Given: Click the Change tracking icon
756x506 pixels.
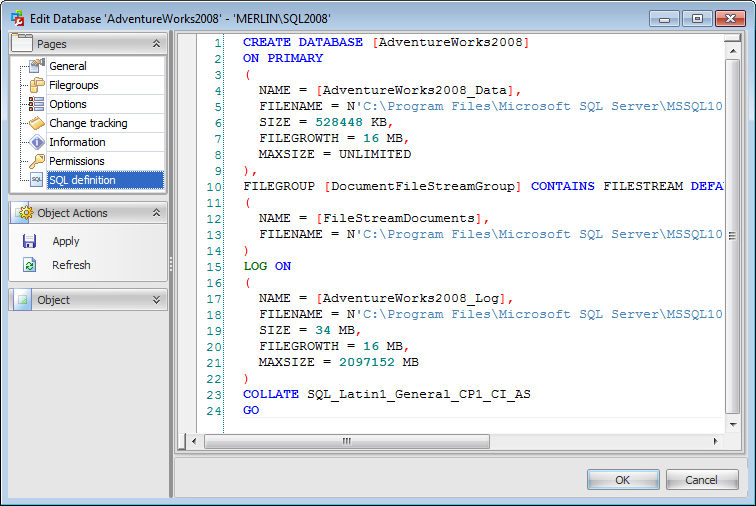Looking at the screenshot, I should [x=37, y=123].
